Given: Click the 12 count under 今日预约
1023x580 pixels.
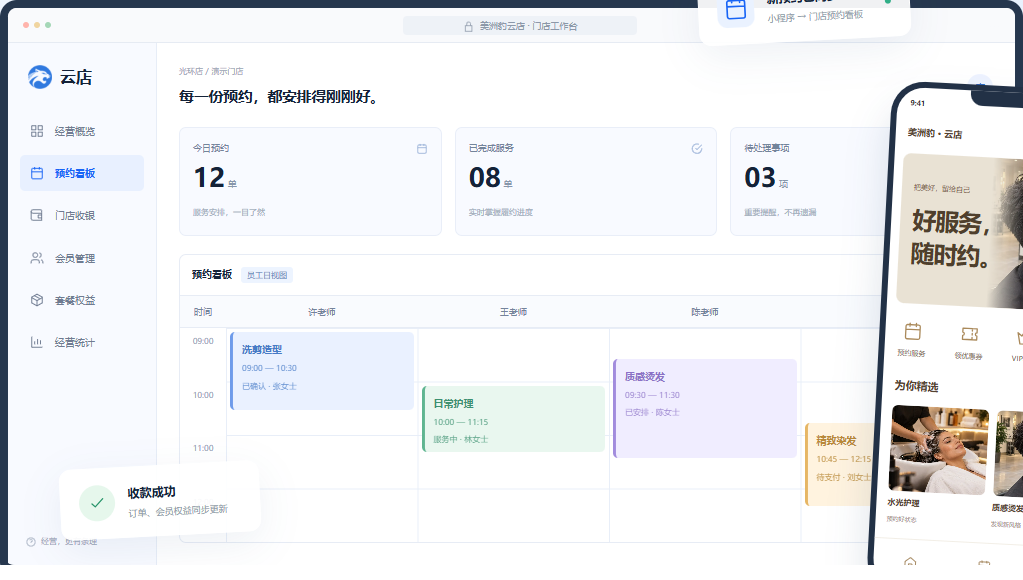Looking at the screenshot, I should point(209,177).
